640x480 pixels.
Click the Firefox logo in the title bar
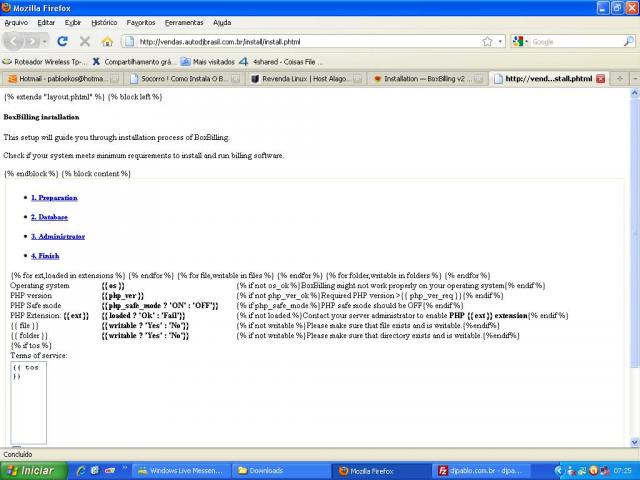pos(6,7)
